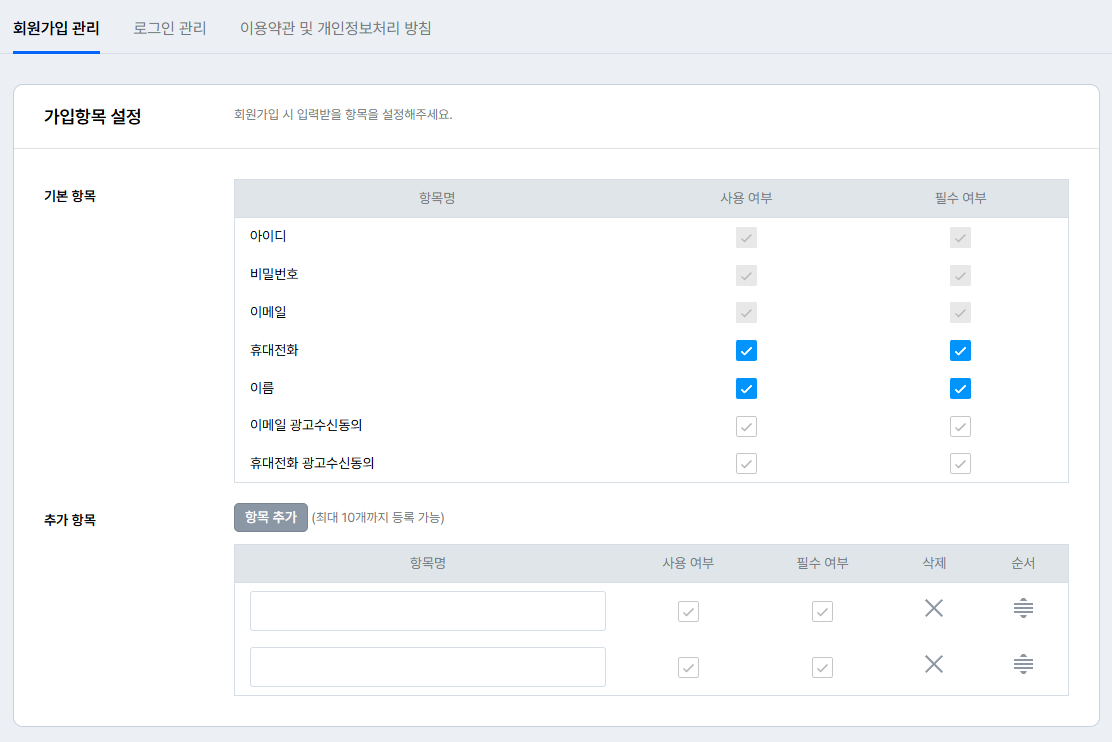Delete the first additional field row
The height and width of the screenshot is (742, 1112).
pos(934,608)
